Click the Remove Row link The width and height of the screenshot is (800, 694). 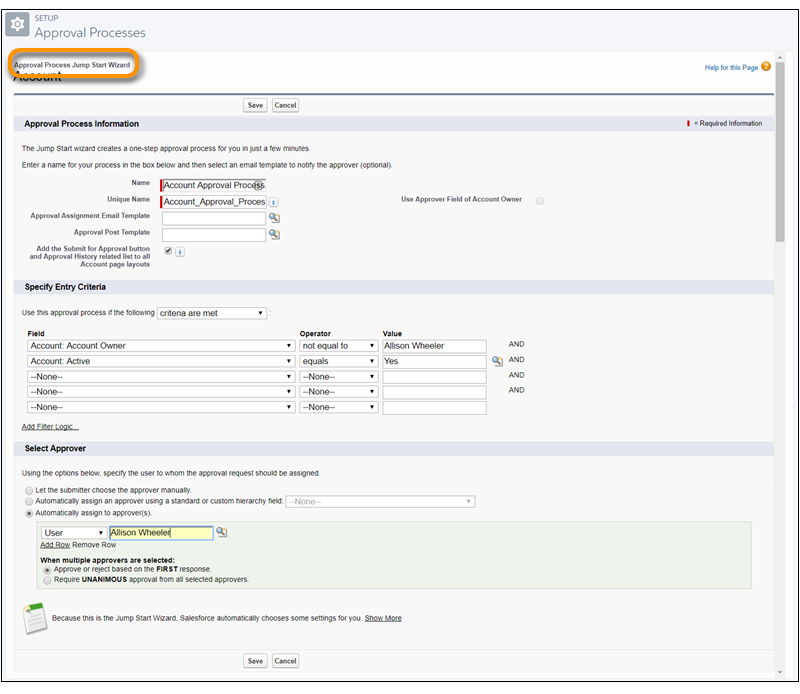(94, 545)
